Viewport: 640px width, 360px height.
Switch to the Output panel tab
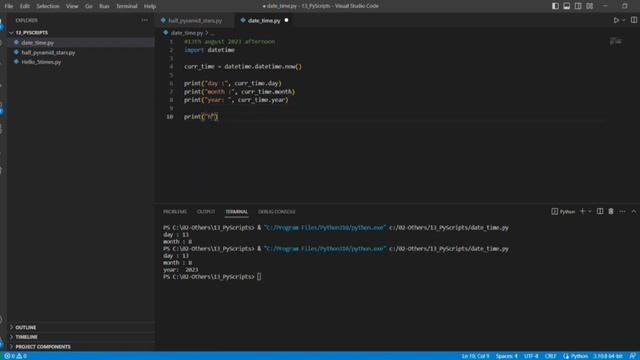(206, 212)
